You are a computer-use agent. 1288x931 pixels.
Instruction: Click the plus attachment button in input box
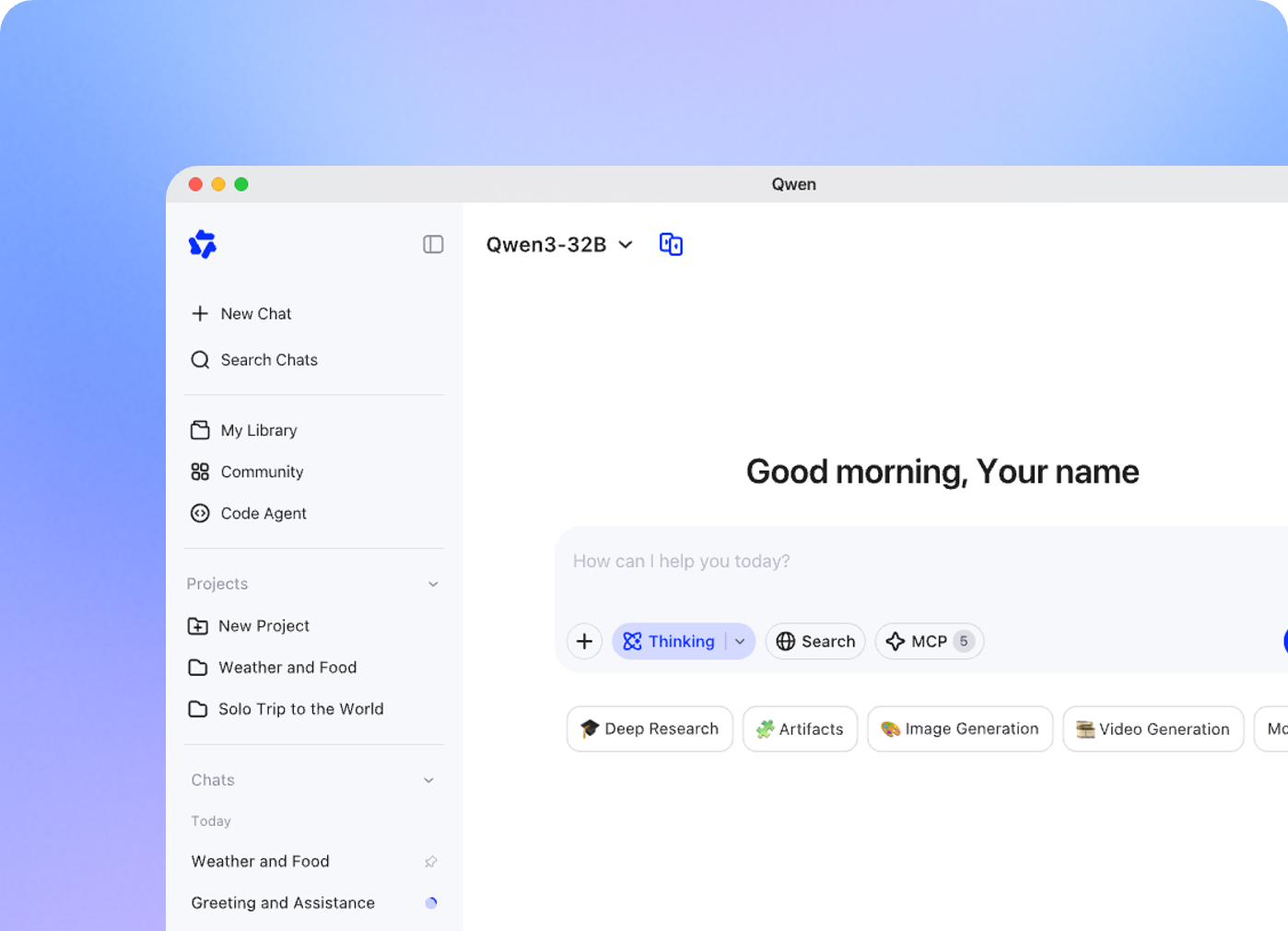[584, 641]
